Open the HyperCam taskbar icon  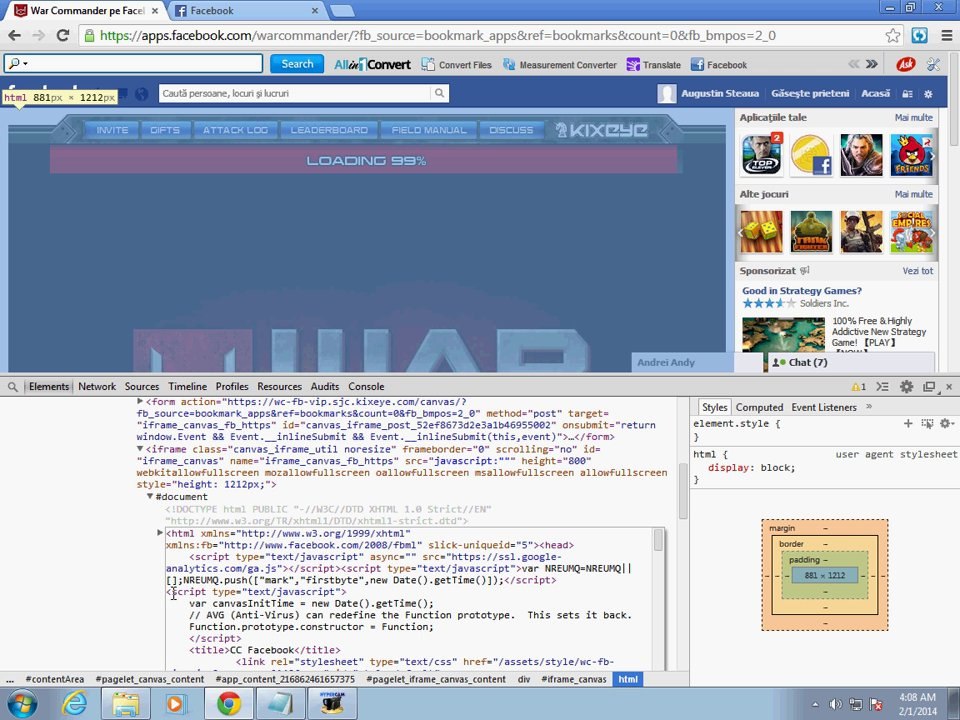[331, 704]
